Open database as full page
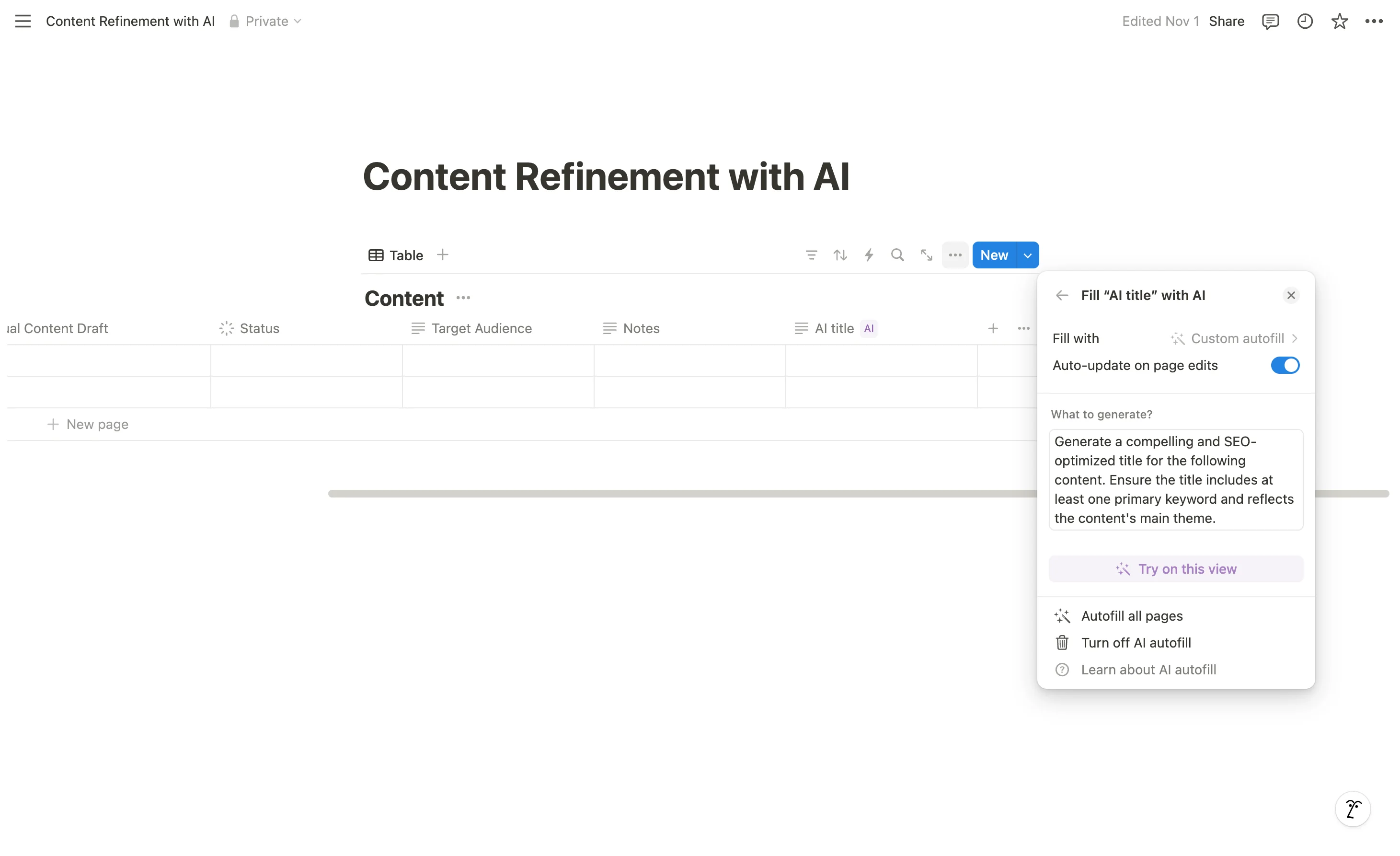The width and height of the screenshot is (1400, 856). point(926,255)
